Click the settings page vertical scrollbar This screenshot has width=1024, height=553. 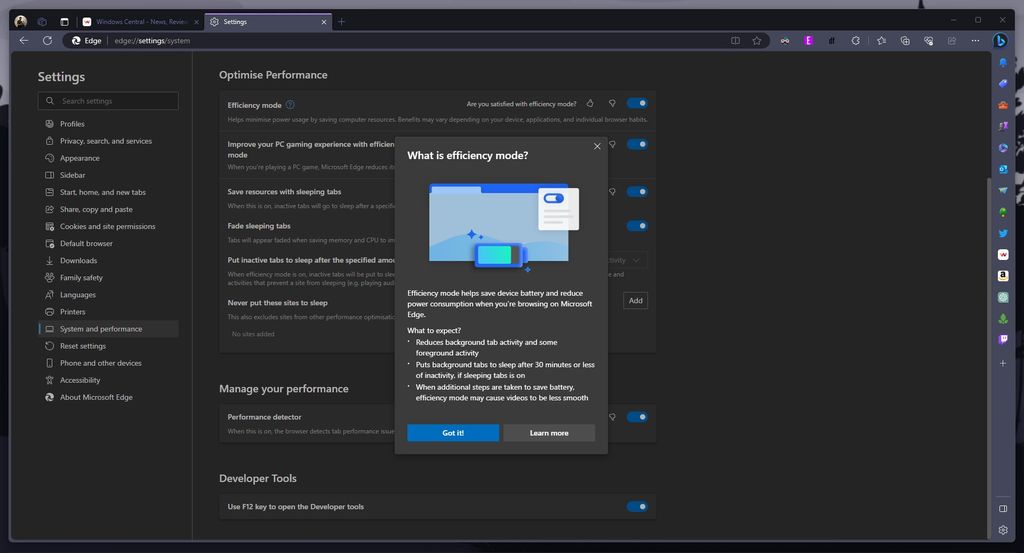[x=988, y=356]
